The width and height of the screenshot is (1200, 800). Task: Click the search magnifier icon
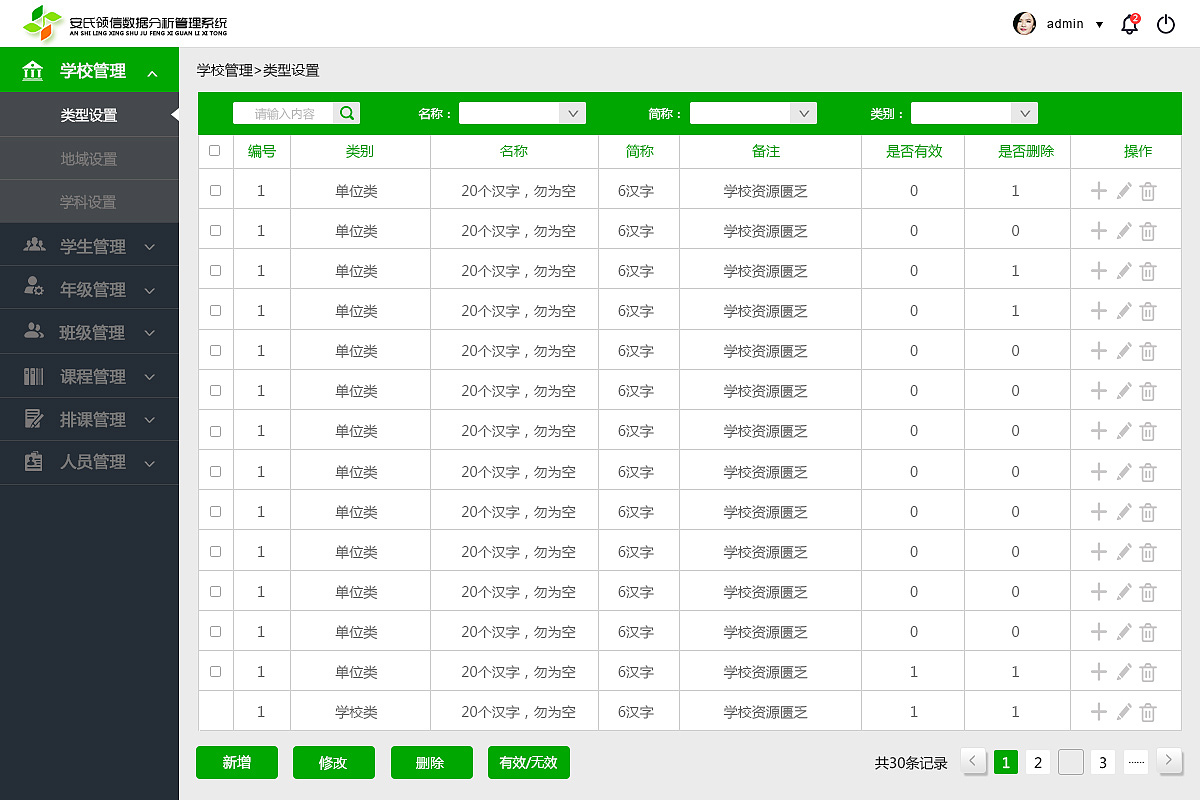(x=346, y=113)
